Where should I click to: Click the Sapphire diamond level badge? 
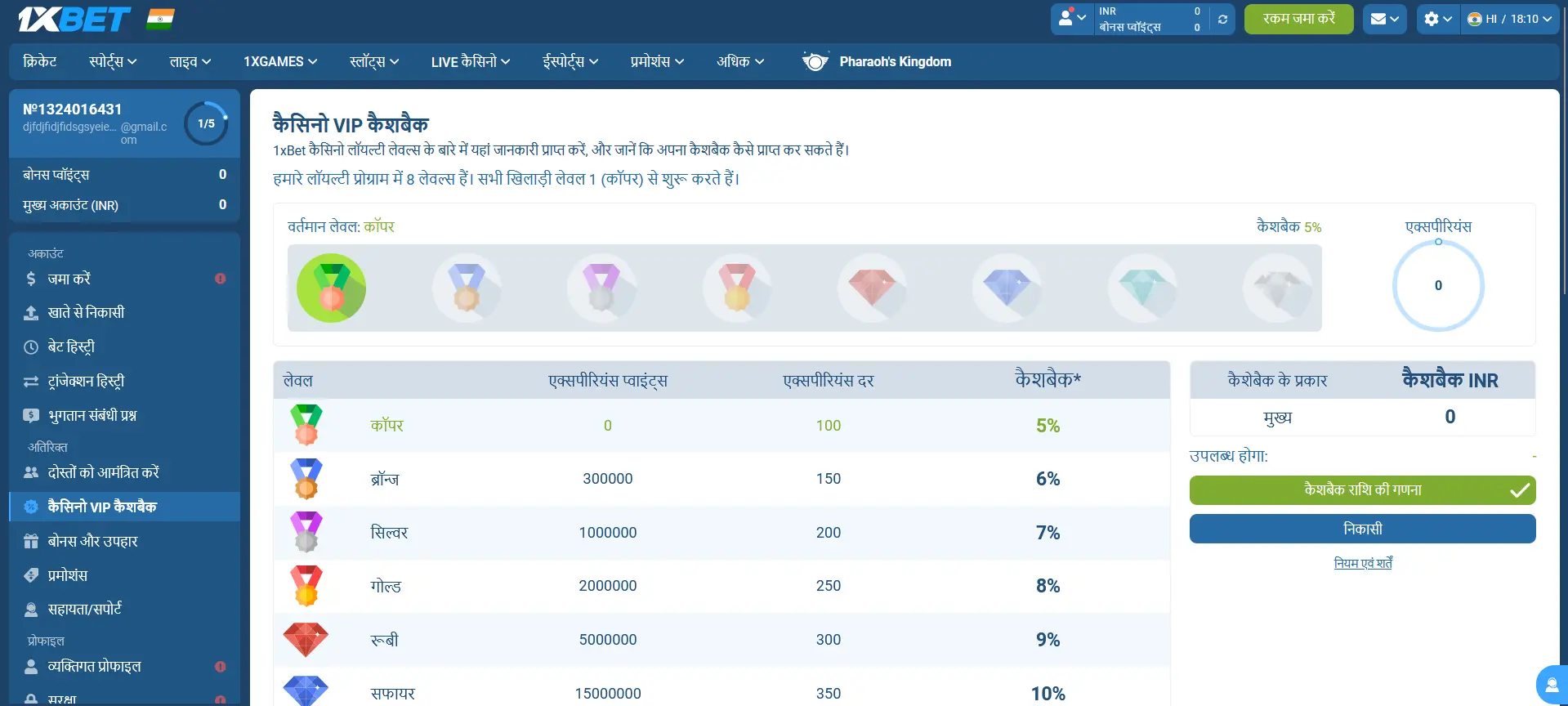[x=1007, y=288]
